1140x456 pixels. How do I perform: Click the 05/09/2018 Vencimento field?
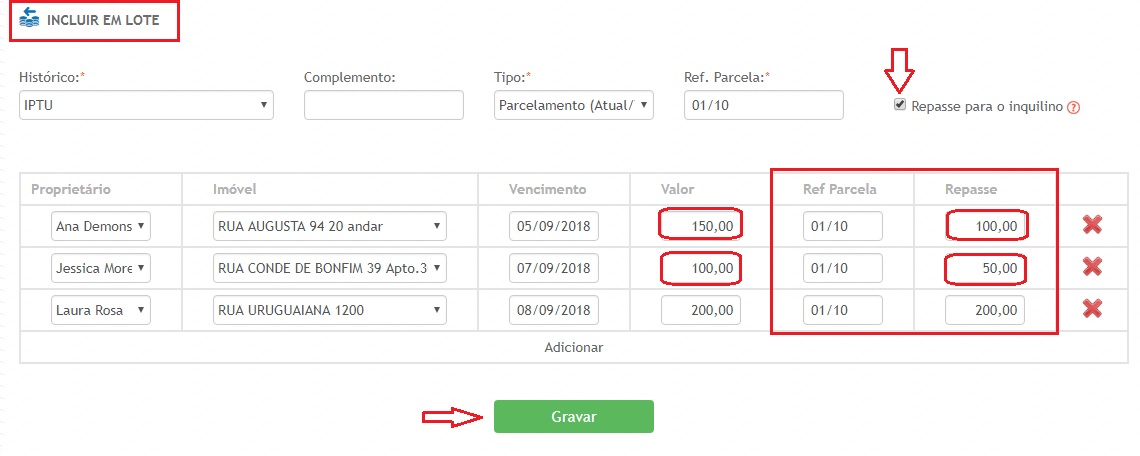pyautogui.click(x=553, y=226)
